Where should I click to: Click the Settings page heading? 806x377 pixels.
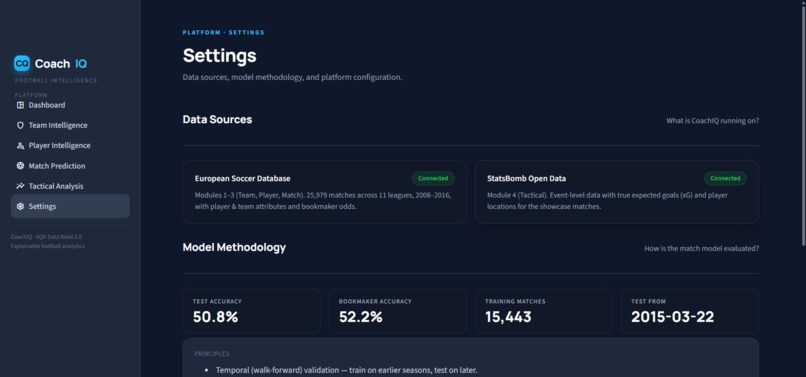[219, 56]
